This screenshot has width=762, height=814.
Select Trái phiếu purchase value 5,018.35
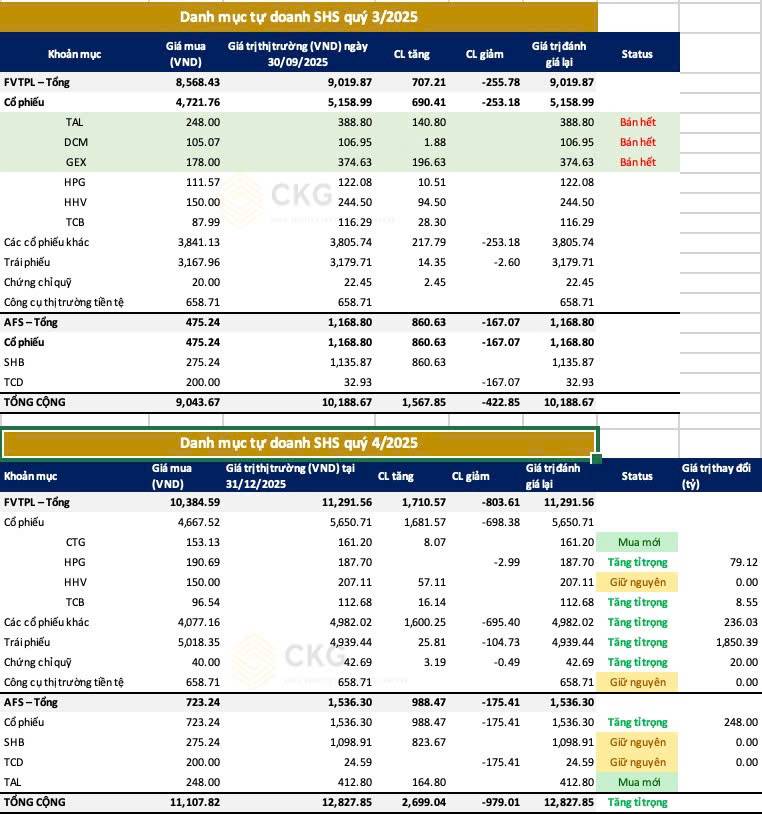pos(199,642)
